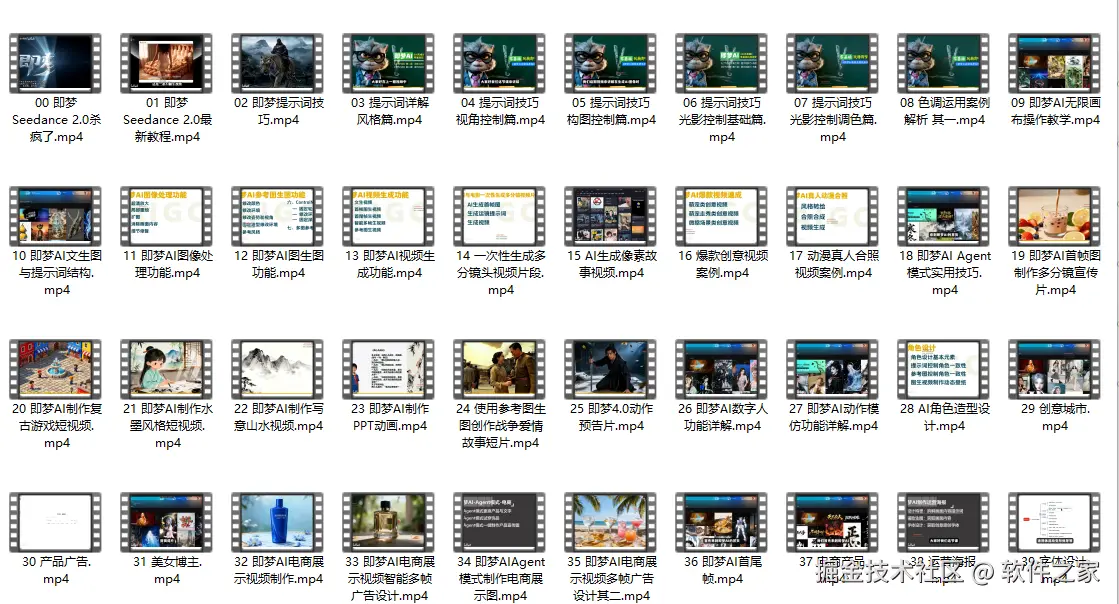Click the 11 即梦AI图像处理功能 video icon
1119x604 pixels.
click(x=166, y=216)
